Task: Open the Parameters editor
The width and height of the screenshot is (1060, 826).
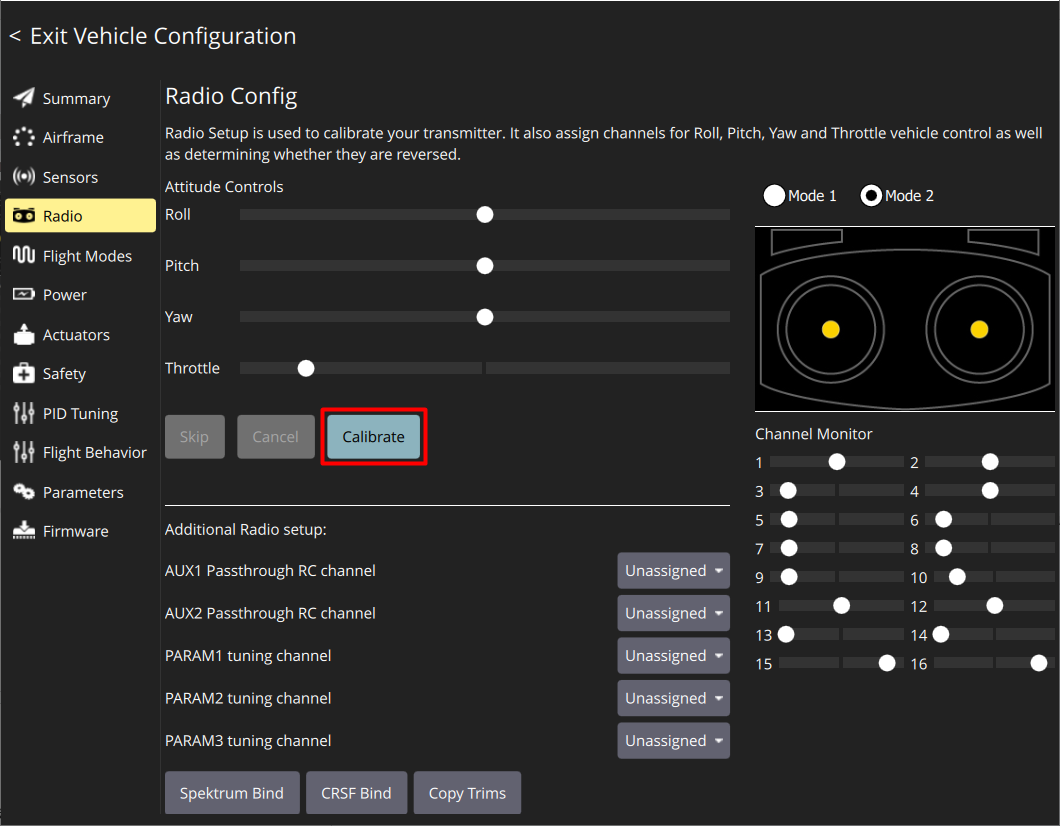Action: pos(23,492)
